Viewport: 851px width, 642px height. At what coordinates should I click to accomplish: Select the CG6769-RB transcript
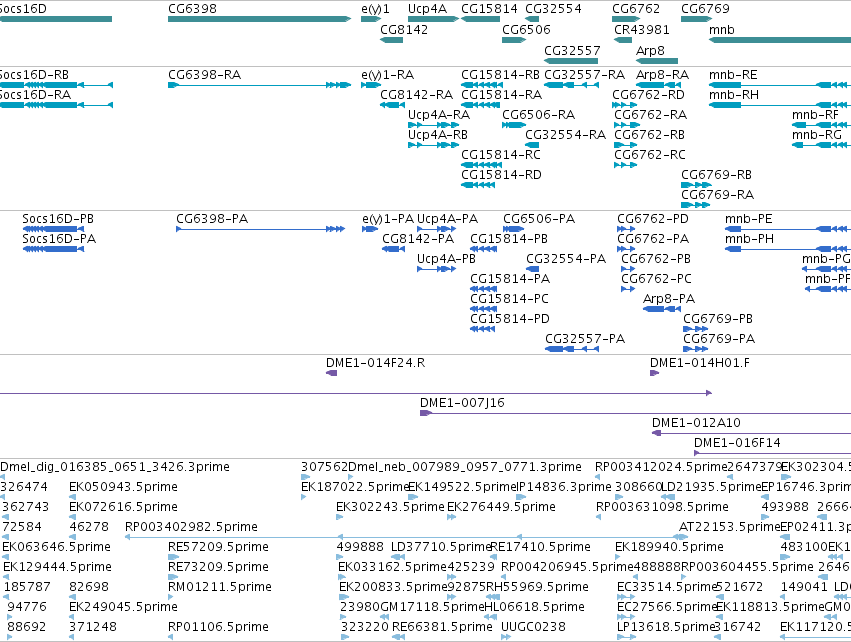tap(696, 185)
